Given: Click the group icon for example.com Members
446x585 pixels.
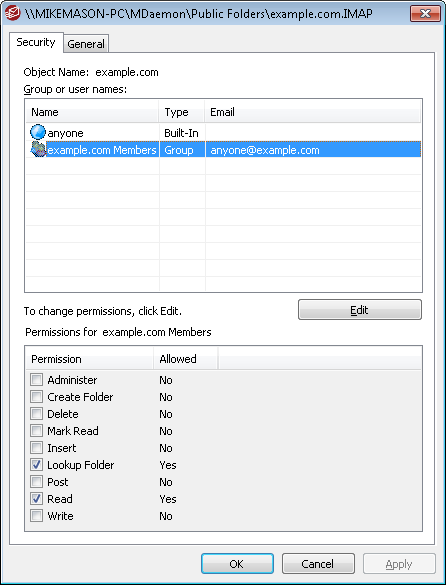Looking at the screenshot, I should (38, 150).
